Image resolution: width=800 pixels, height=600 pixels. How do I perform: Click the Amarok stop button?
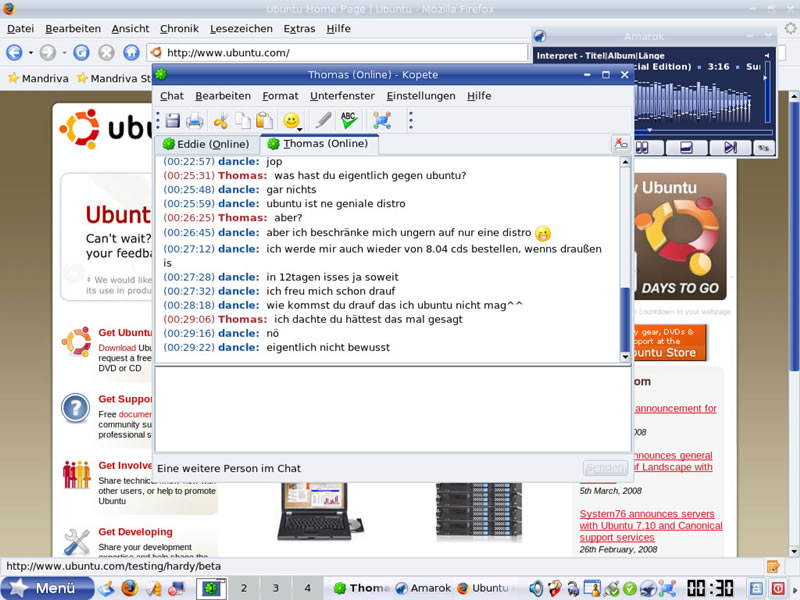point(686,148)
